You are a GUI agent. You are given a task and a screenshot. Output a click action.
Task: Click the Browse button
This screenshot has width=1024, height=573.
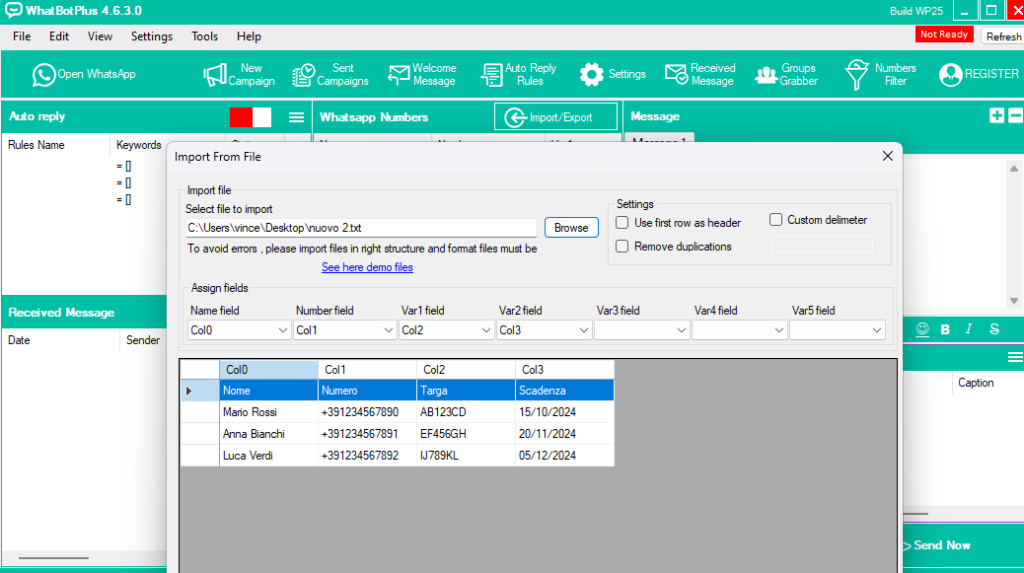pos(571,228)
